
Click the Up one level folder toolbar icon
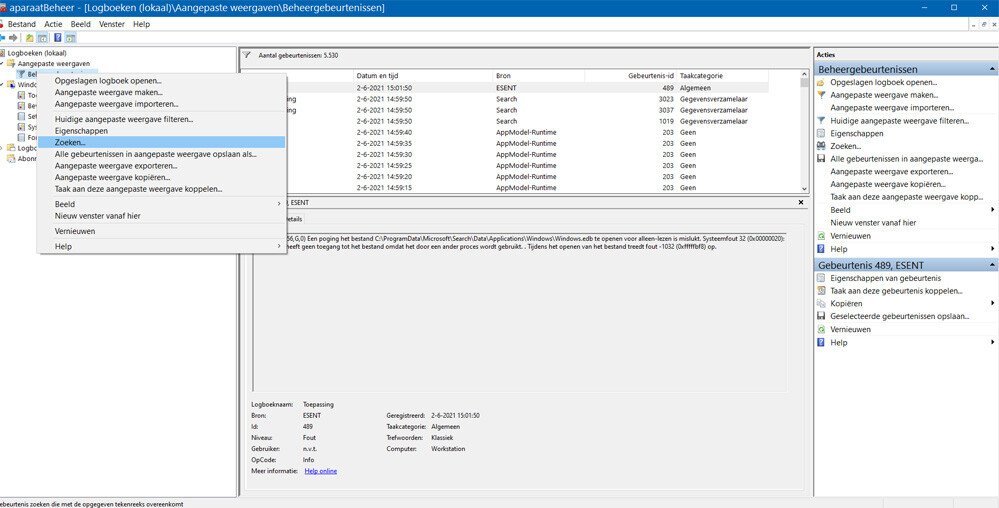pos(29,38)
